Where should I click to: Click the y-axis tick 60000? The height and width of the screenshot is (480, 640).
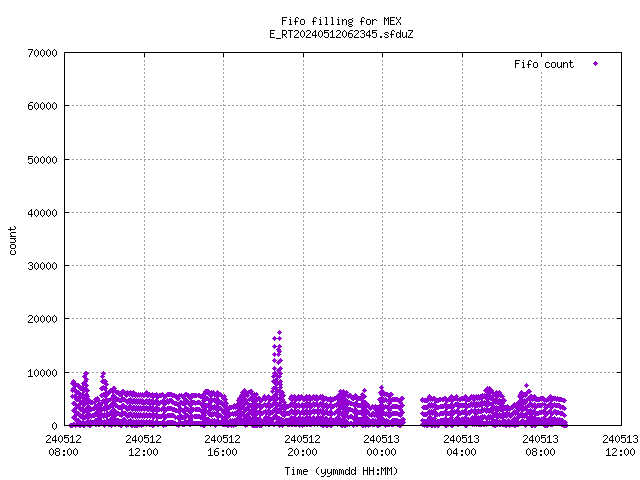tap(42, 106)
